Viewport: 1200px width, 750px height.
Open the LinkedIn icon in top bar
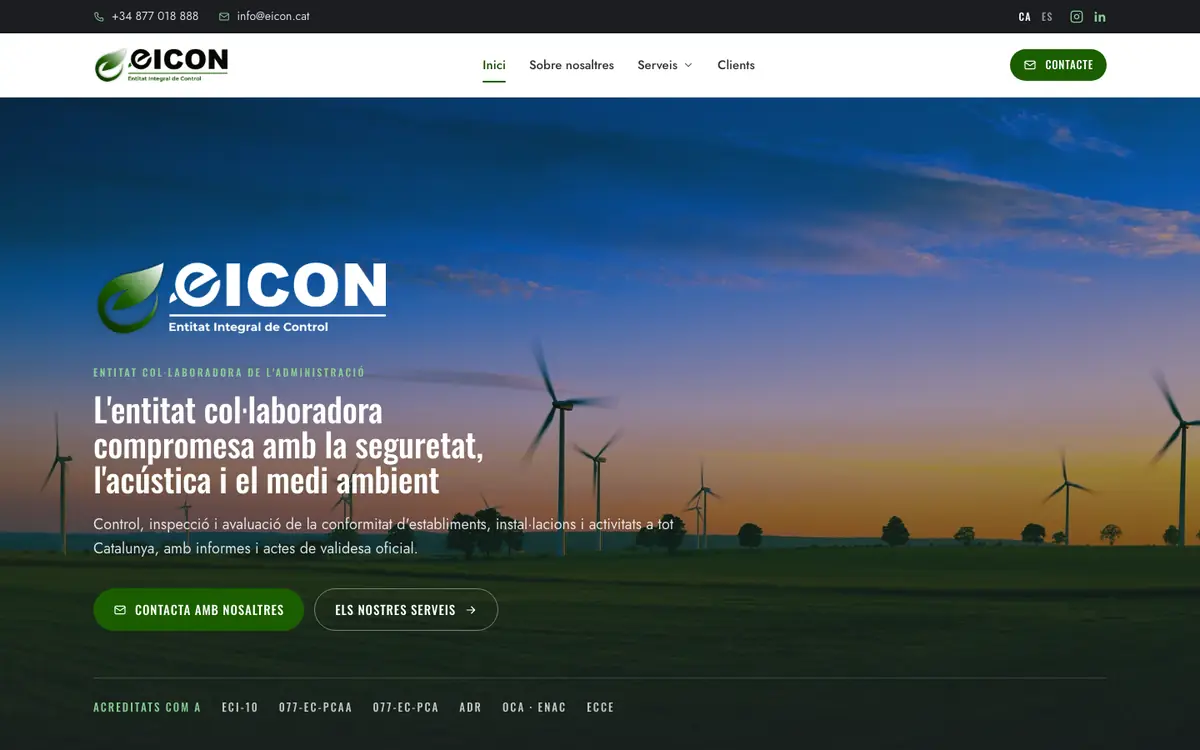1100,16
